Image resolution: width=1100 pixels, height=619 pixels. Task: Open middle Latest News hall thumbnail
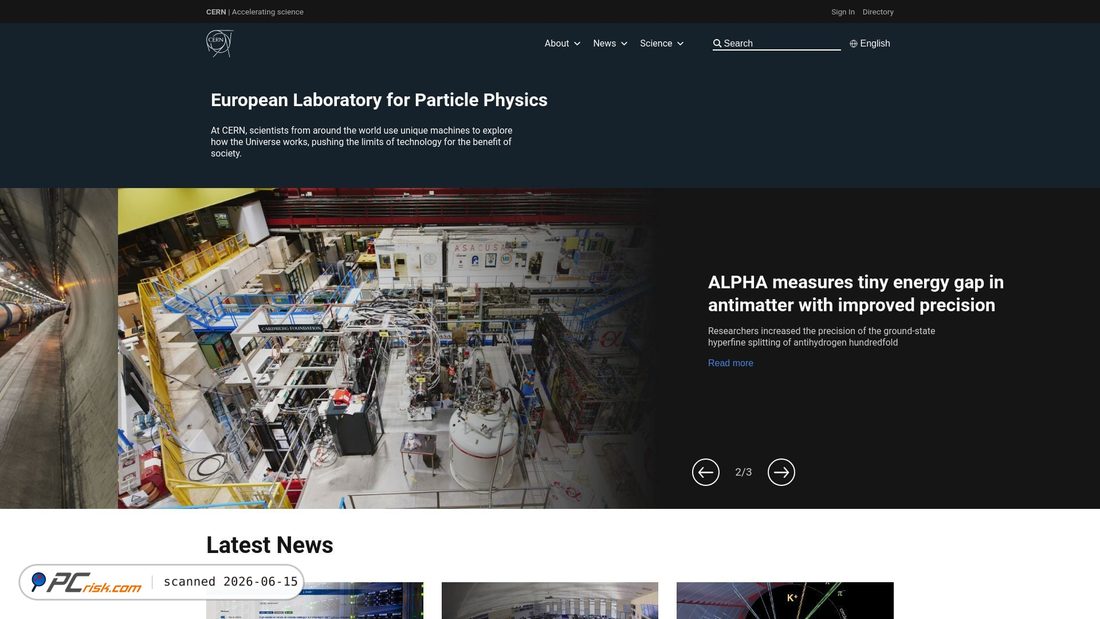click(550, 600)
